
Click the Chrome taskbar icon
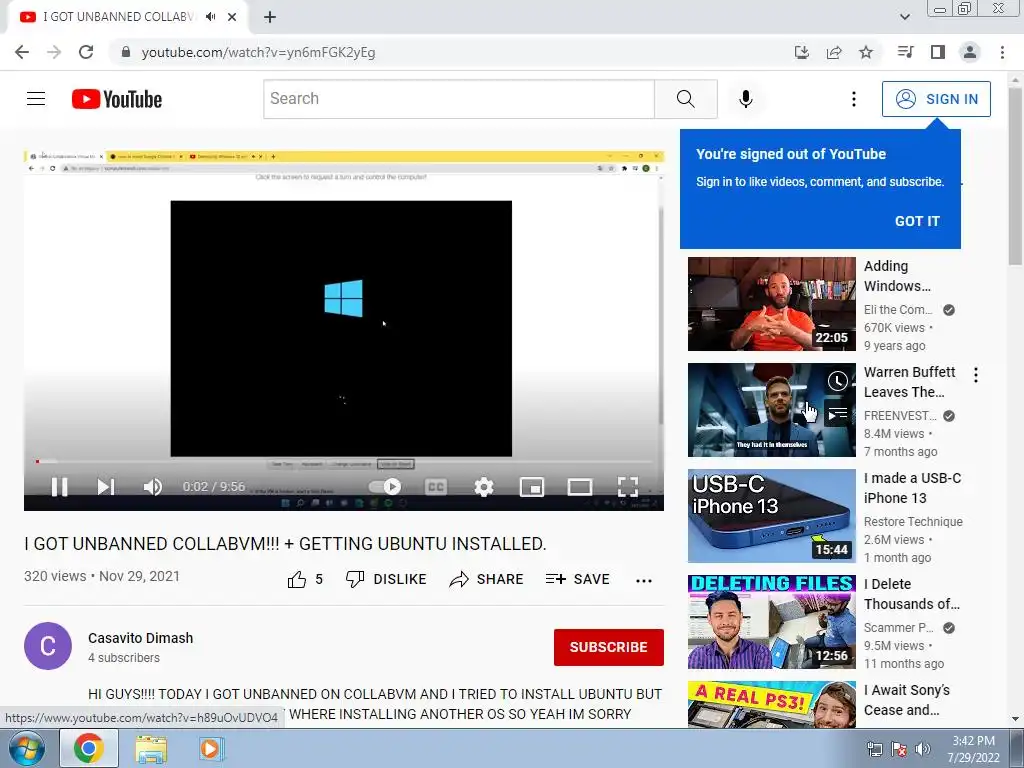pos(88,748)
